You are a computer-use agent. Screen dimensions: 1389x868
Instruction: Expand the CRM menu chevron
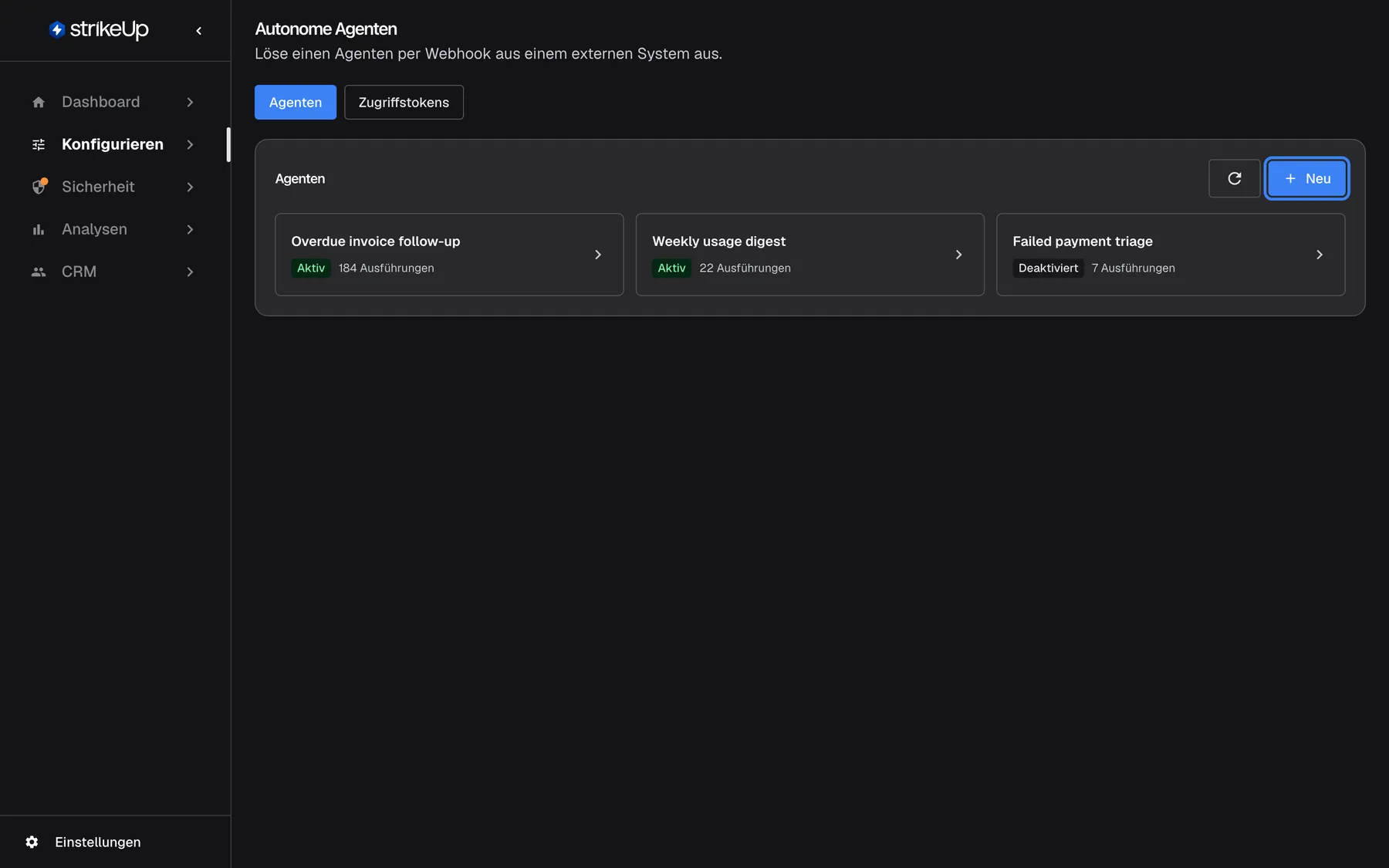point(190,272)
